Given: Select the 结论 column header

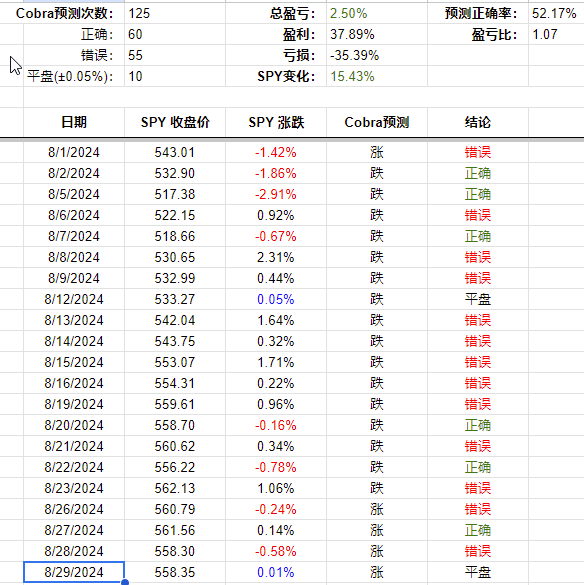Looking at the screenshot, I should tap(478, 122).
